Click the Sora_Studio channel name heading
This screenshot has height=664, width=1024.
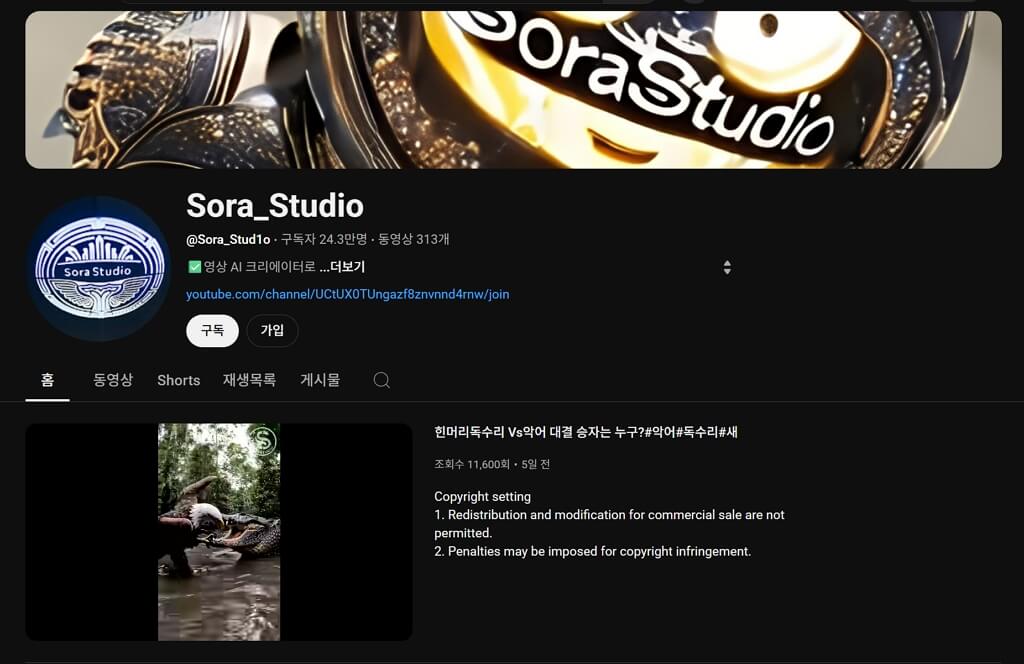[275, 206]
